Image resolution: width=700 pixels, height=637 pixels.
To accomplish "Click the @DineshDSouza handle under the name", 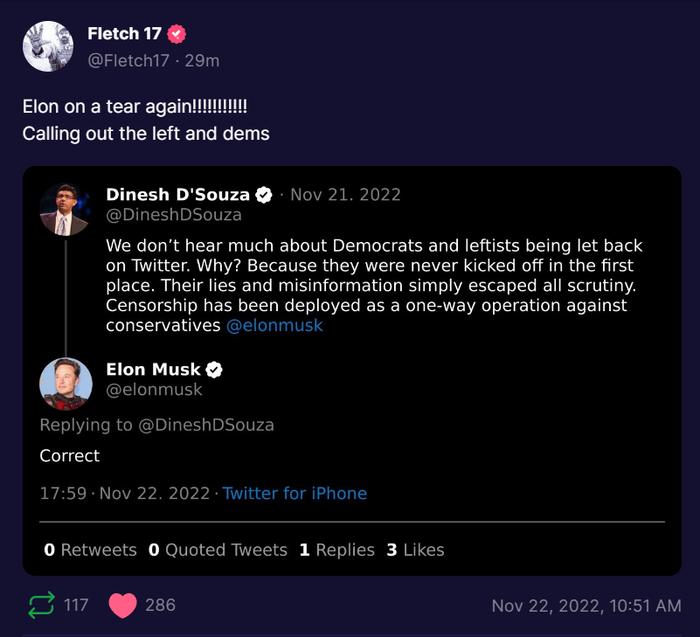I will coord(174,214).
